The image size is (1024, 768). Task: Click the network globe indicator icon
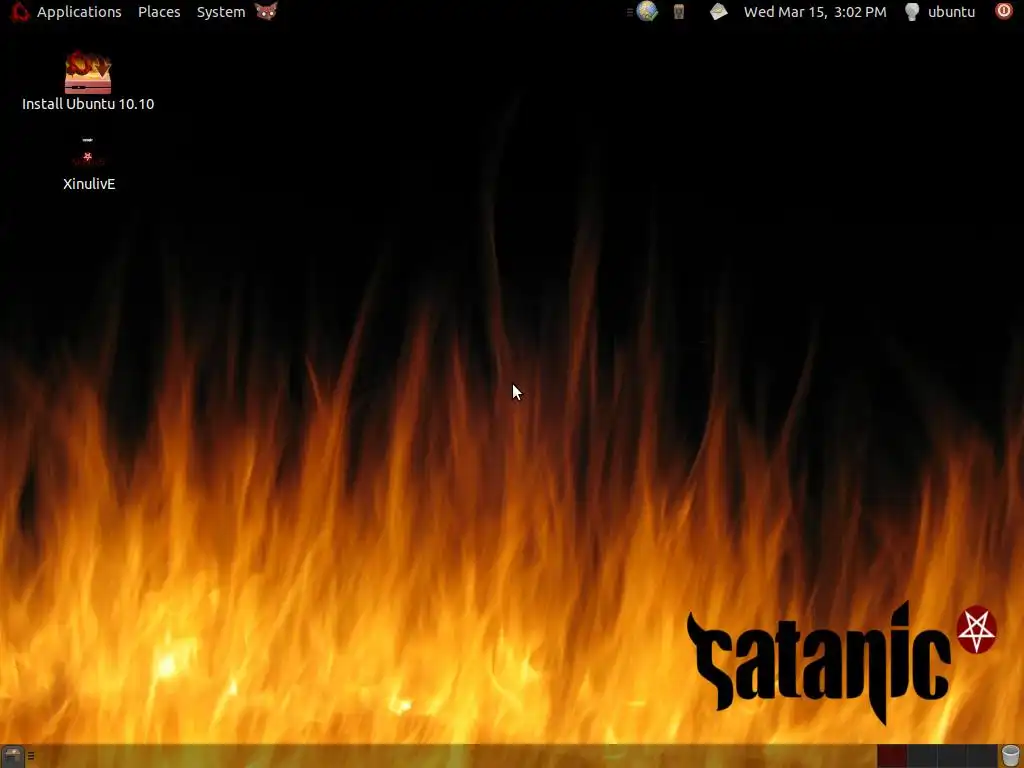647,11
